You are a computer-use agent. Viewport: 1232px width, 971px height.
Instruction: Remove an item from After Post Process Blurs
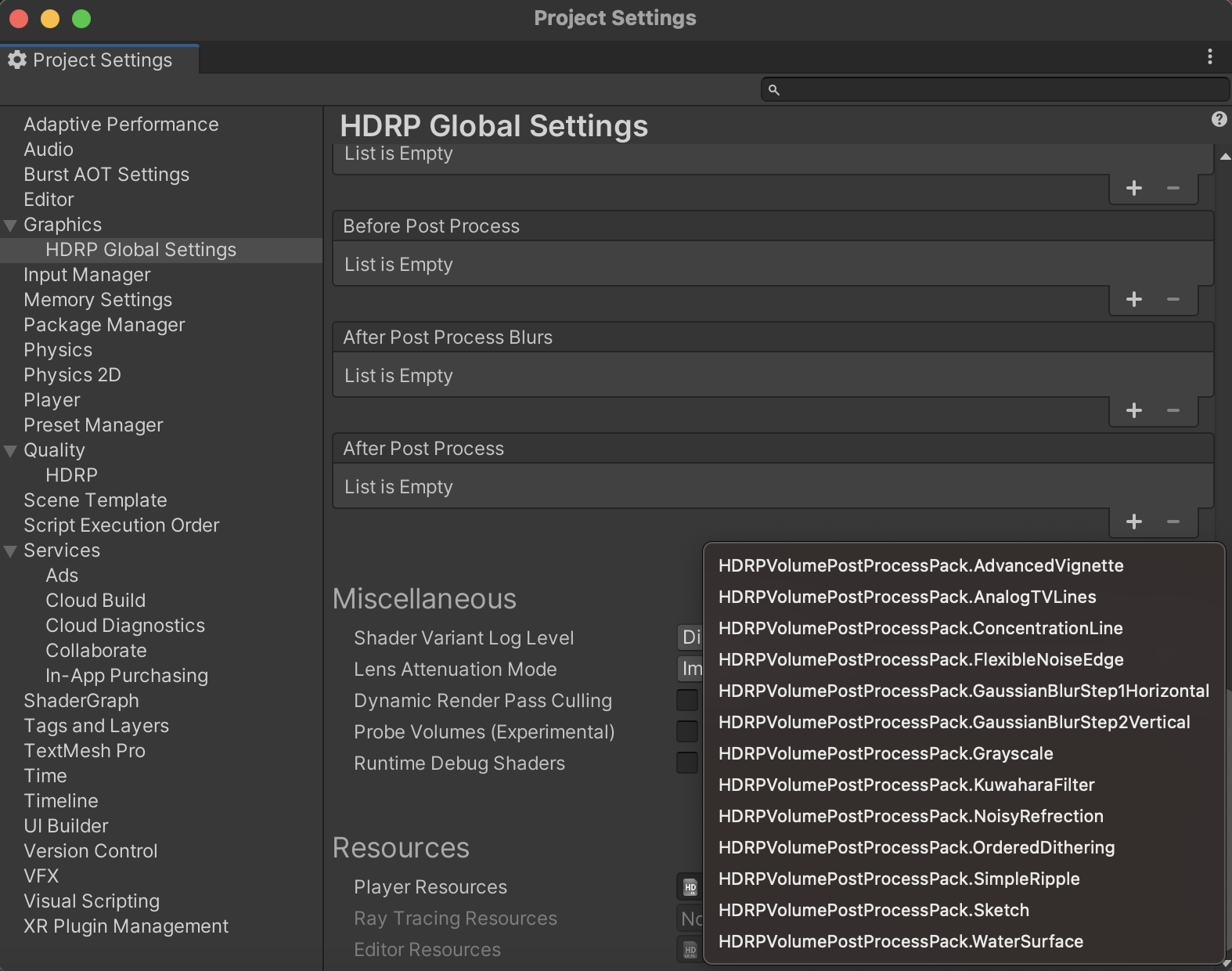pyautogui.click(x=1173, y=410)
